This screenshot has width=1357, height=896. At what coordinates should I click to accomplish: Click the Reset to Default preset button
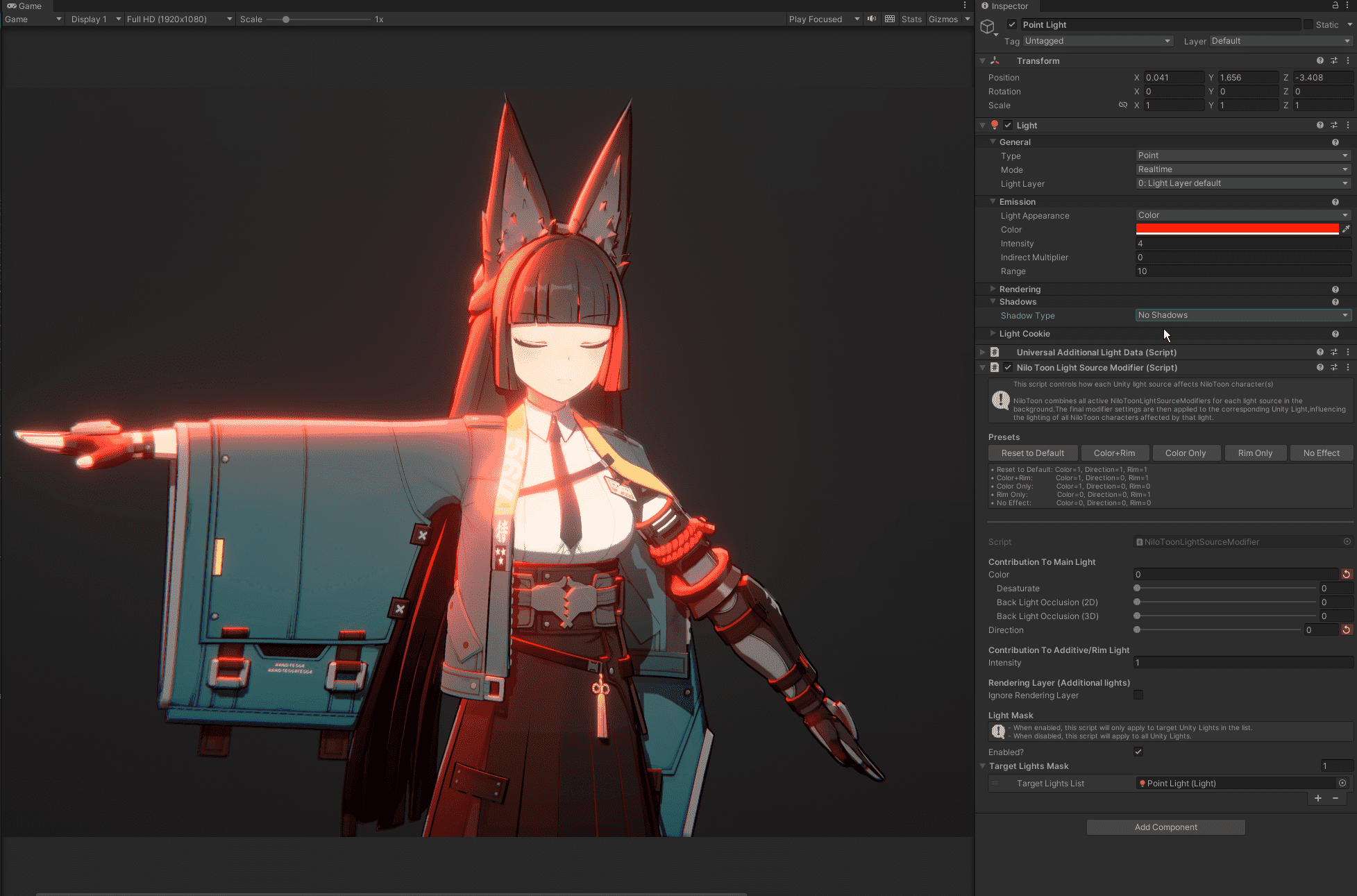point(1033,453)
